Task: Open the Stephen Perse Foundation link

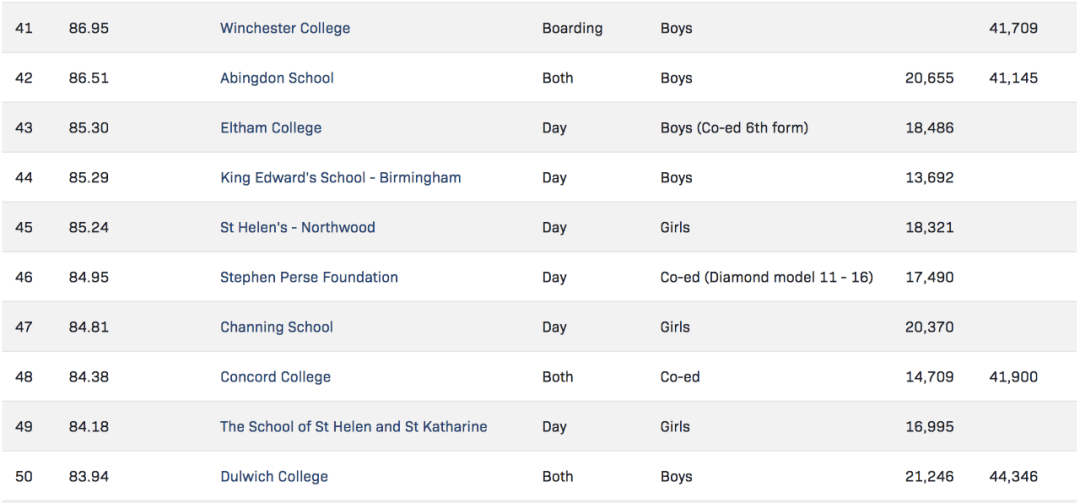Action: pyautogui.click(x=309, y=277)
